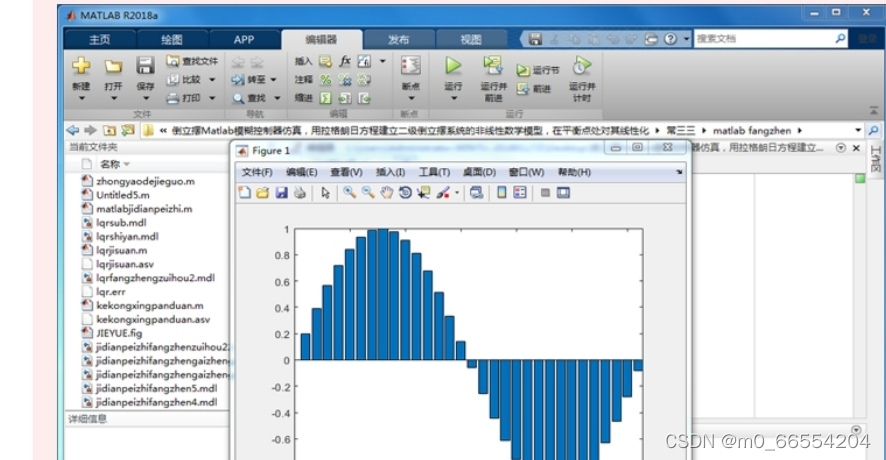The width and height of the screenshot is (886, 460).
Task: Toggle the data cursor tool
Action: pos(424,193)
